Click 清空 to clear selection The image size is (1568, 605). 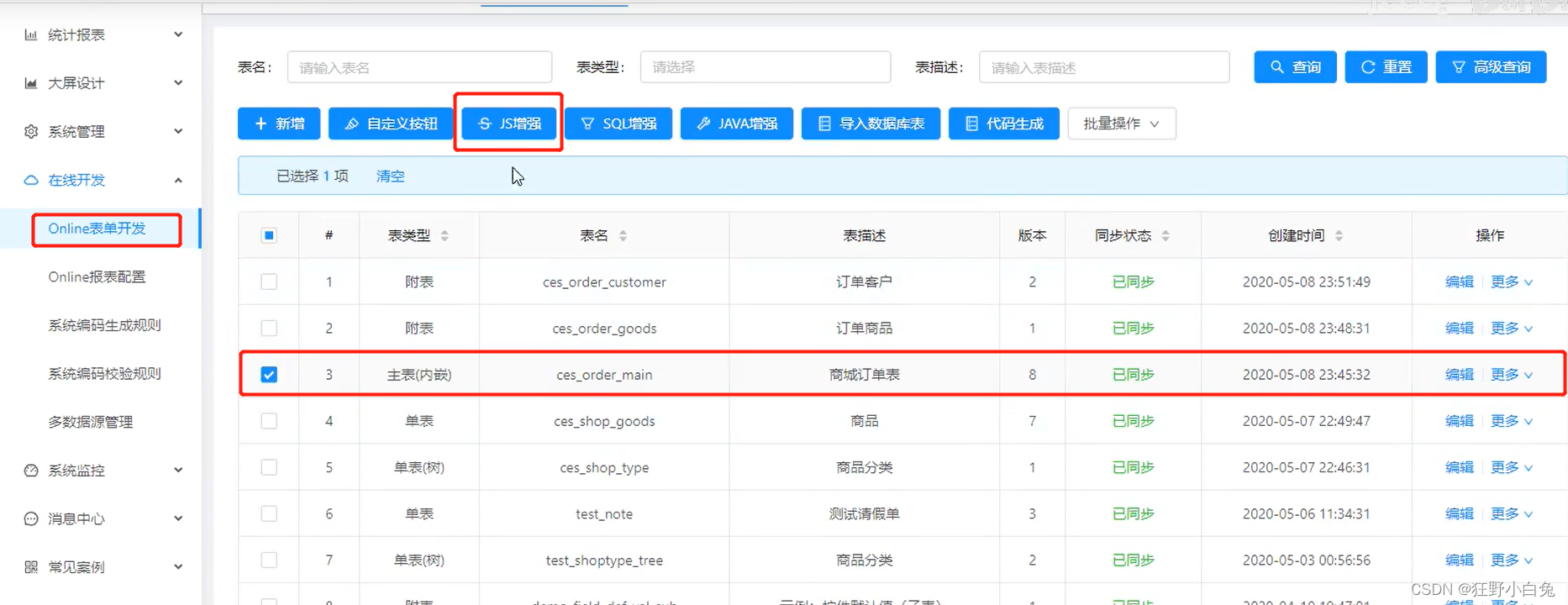(391, 176)
